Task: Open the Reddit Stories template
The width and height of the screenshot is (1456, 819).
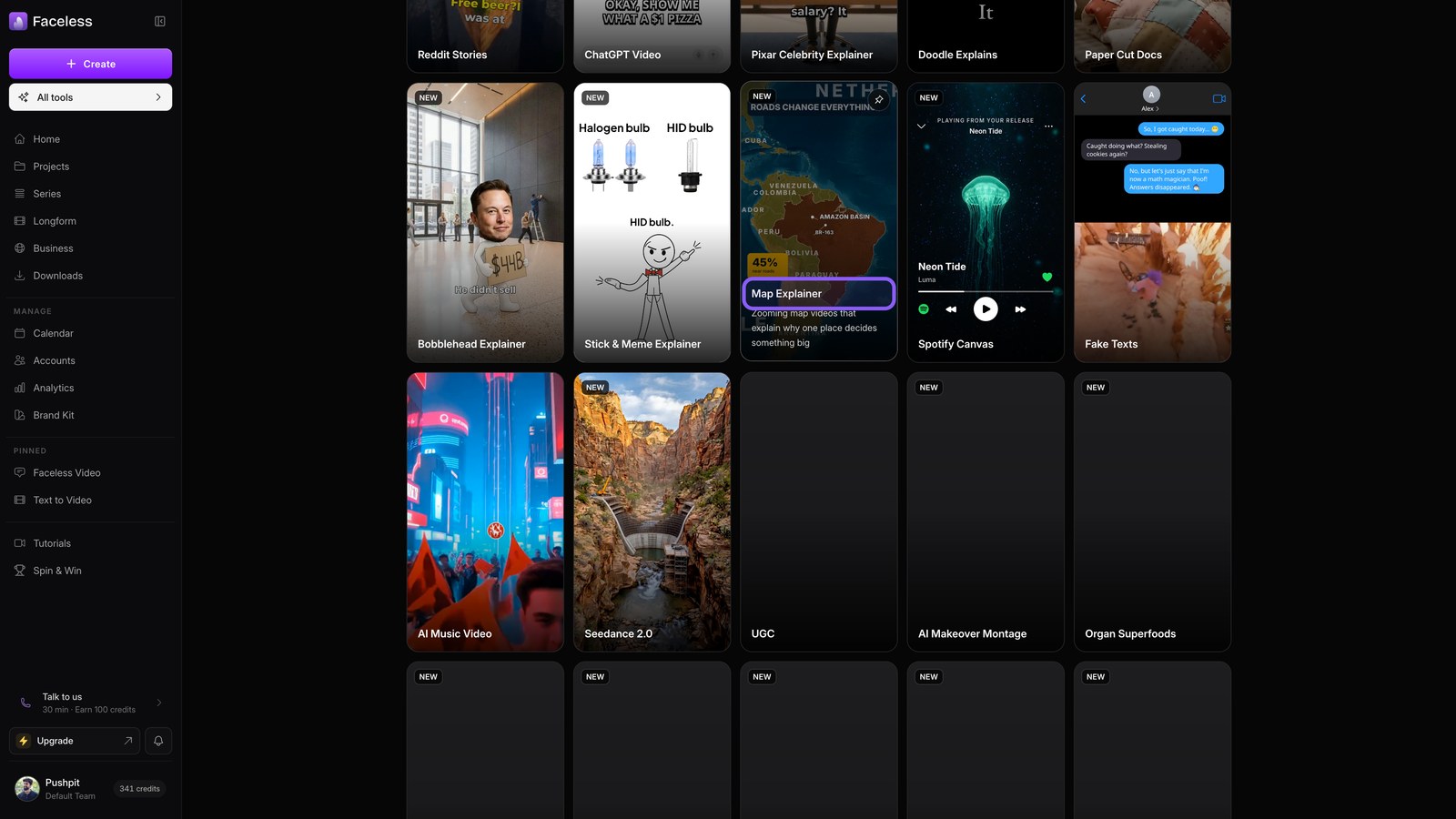Action: [485, 36]
